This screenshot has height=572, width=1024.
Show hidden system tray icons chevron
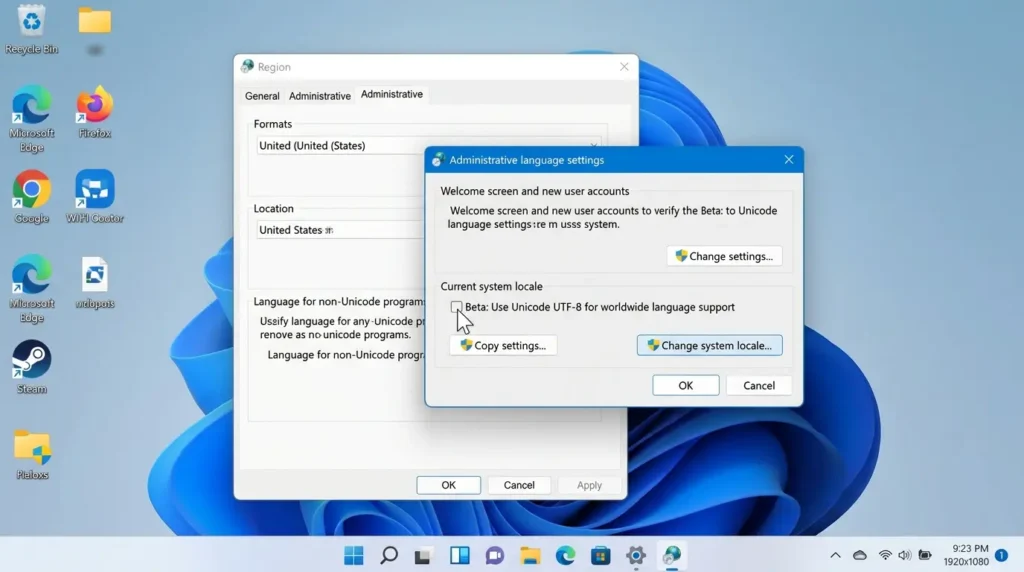point(835,555)
